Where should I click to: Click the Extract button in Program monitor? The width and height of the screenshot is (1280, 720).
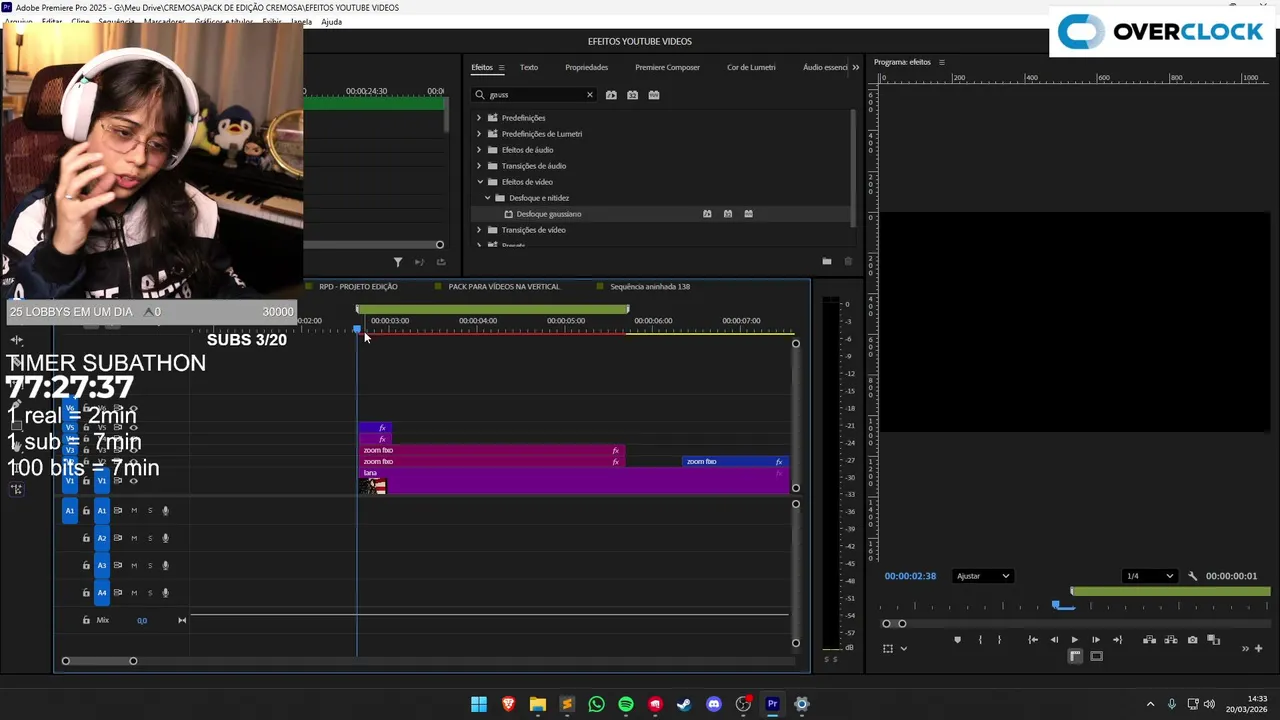point(1171,640)
